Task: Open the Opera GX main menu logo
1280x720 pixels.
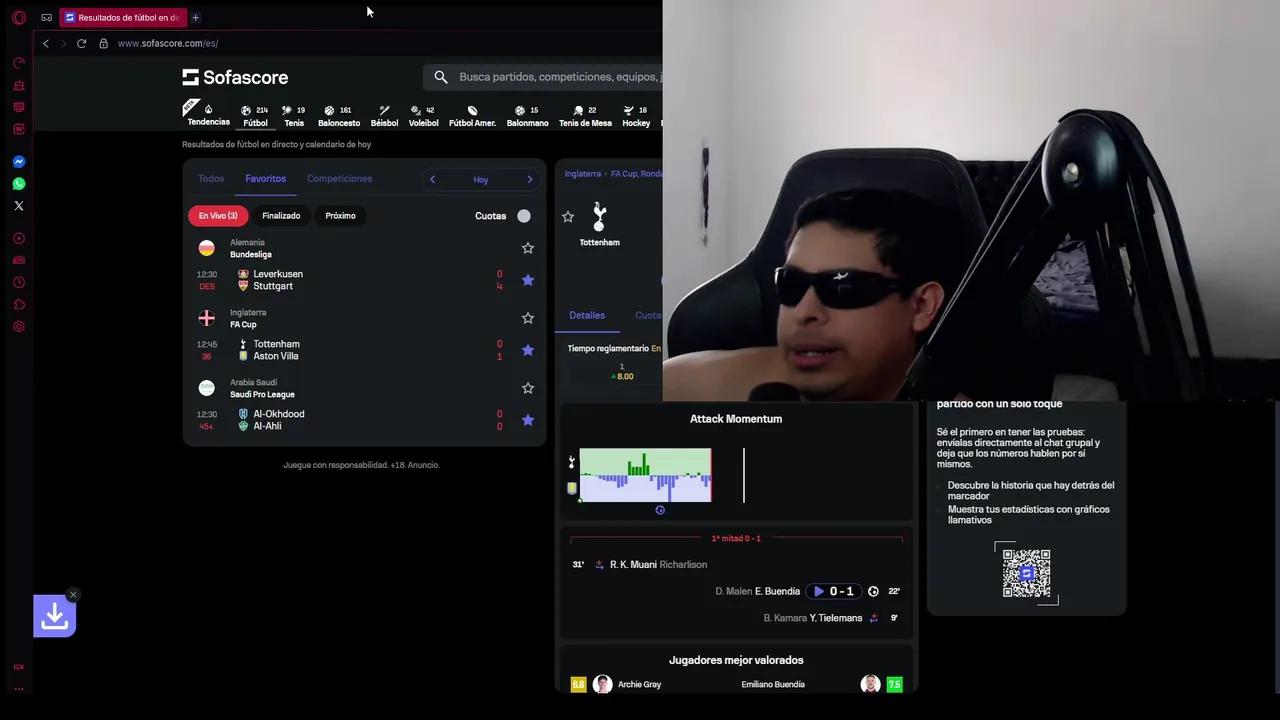Action: [18, 18]
